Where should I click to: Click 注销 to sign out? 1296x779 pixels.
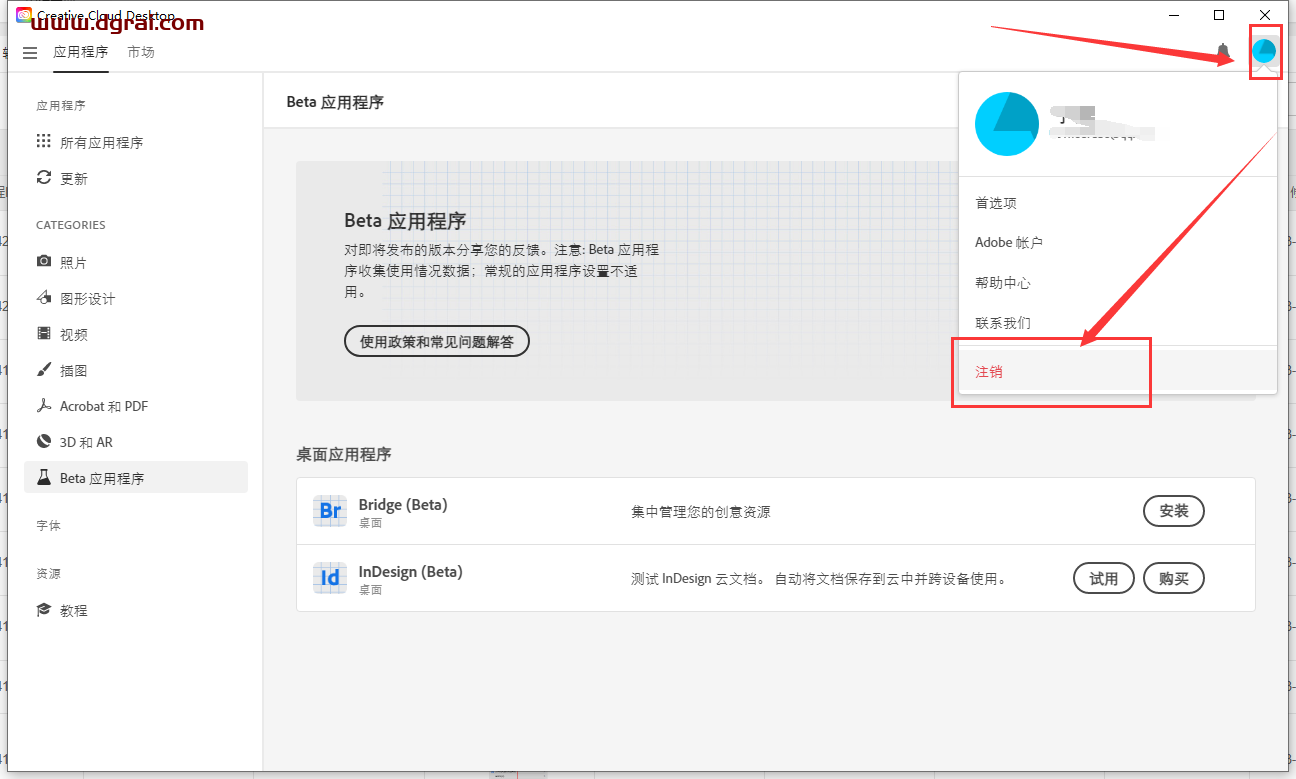pyautogui.click(x=1117, y=371)
